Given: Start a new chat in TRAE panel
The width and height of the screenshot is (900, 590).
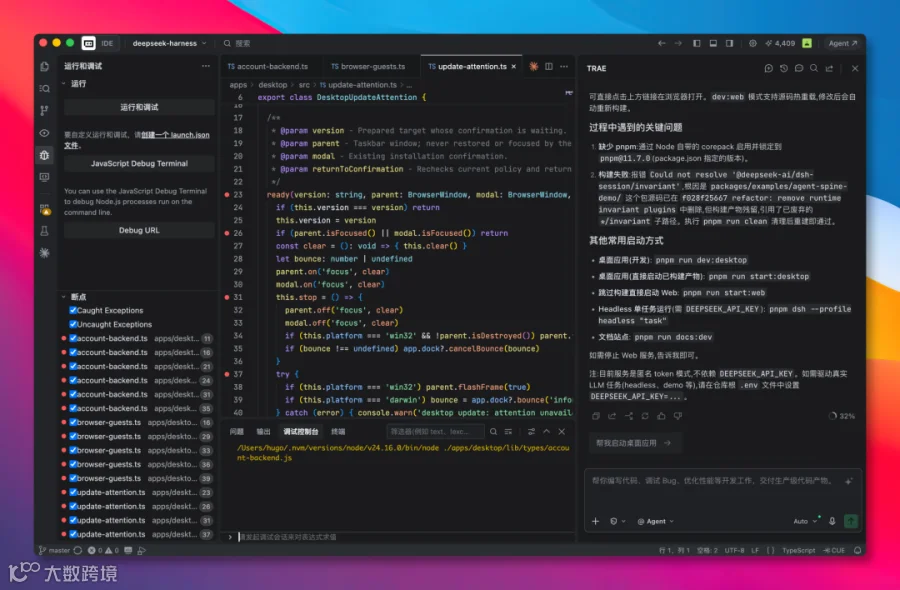Looking at the screenshot, I should (x=769, y=68).
